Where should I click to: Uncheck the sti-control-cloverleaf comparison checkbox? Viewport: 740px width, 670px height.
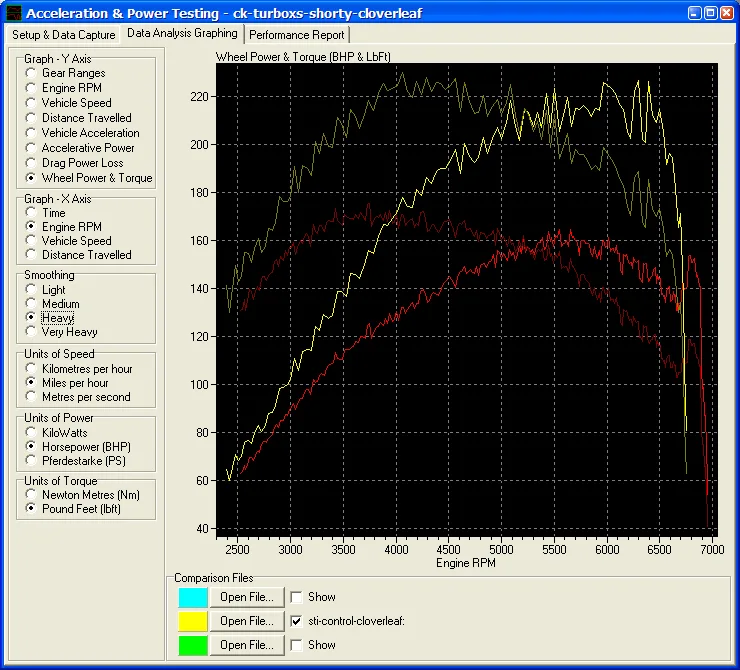pos(296,621)
